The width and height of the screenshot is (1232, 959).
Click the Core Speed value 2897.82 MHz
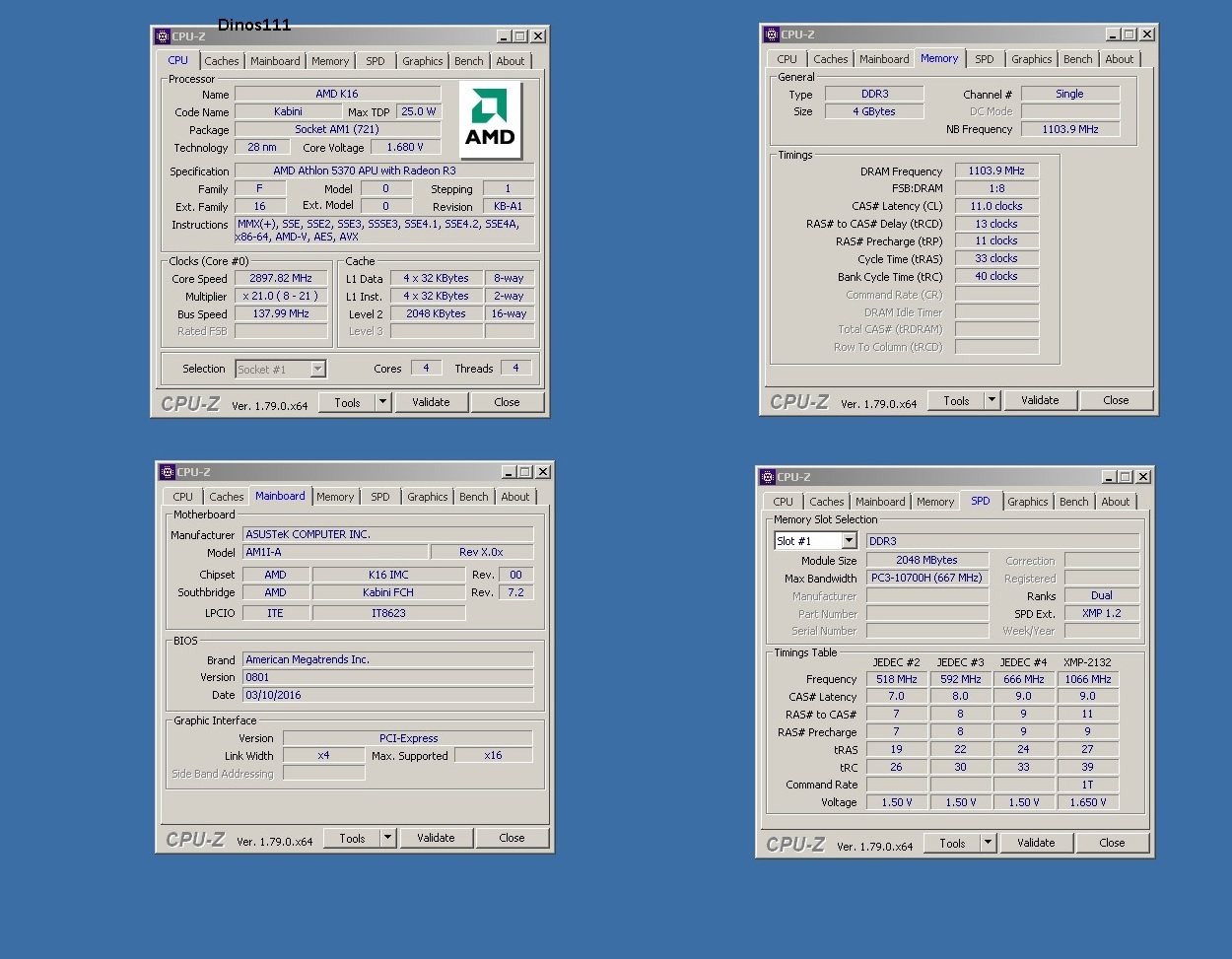[281, 279]
